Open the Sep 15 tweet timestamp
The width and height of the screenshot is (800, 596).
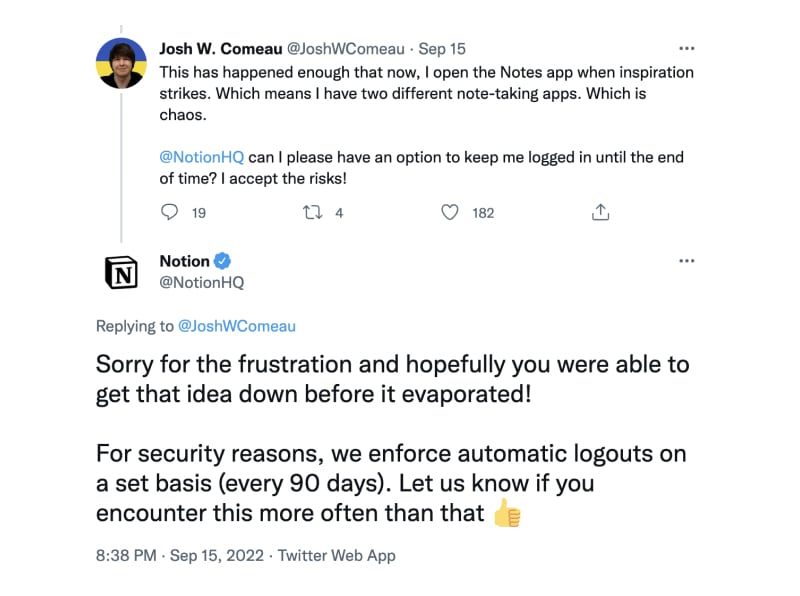[x=442, y=49]
